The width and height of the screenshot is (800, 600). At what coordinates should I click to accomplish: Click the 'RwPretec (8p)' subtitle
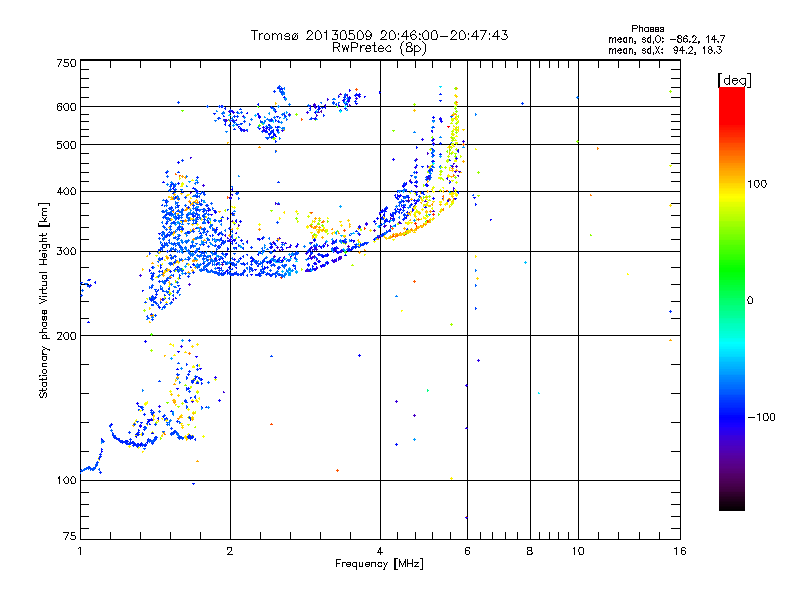[379, 48]
